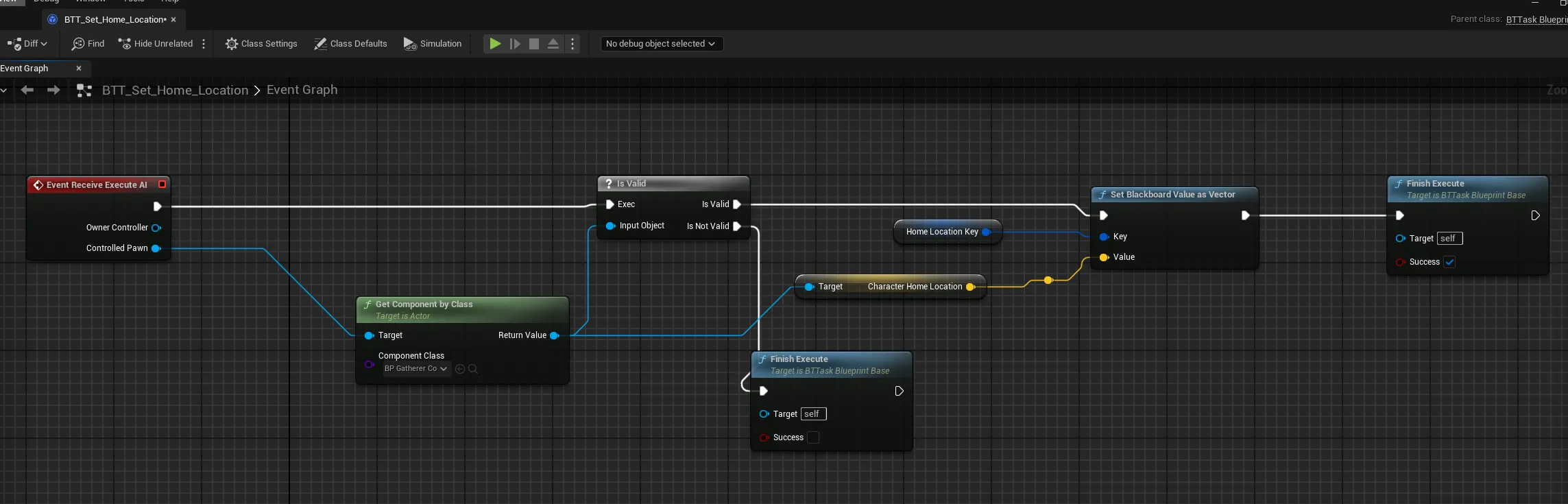
Task: Click the Owner Controller output pin
Action: coord(156,228)
